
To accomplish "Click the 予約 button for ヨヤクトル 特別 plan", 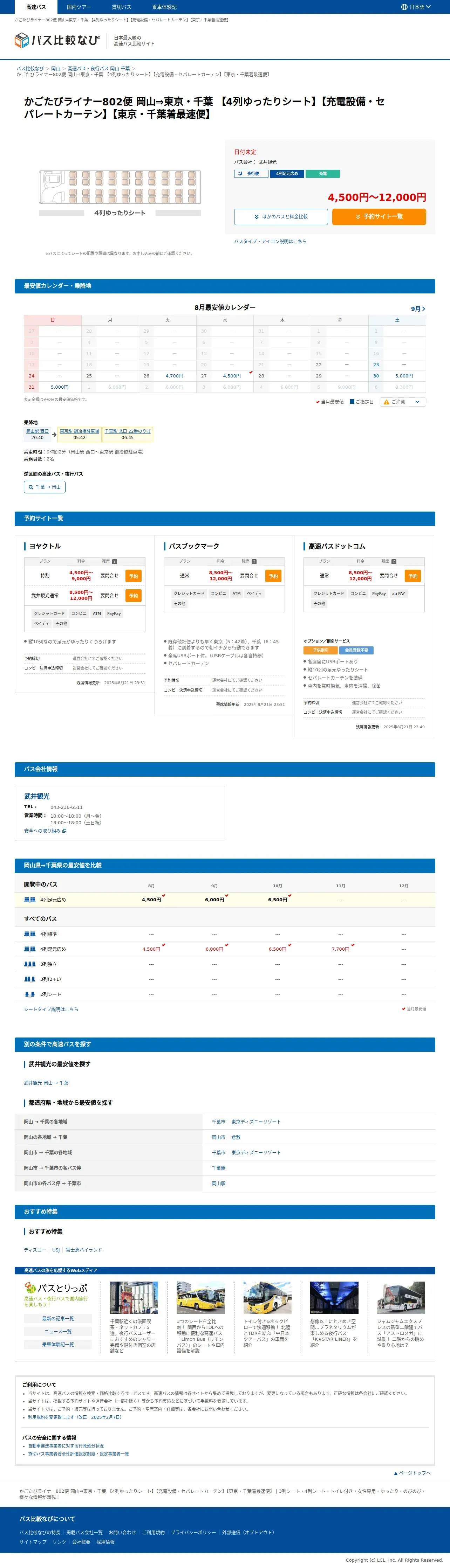I will [134, 576].
